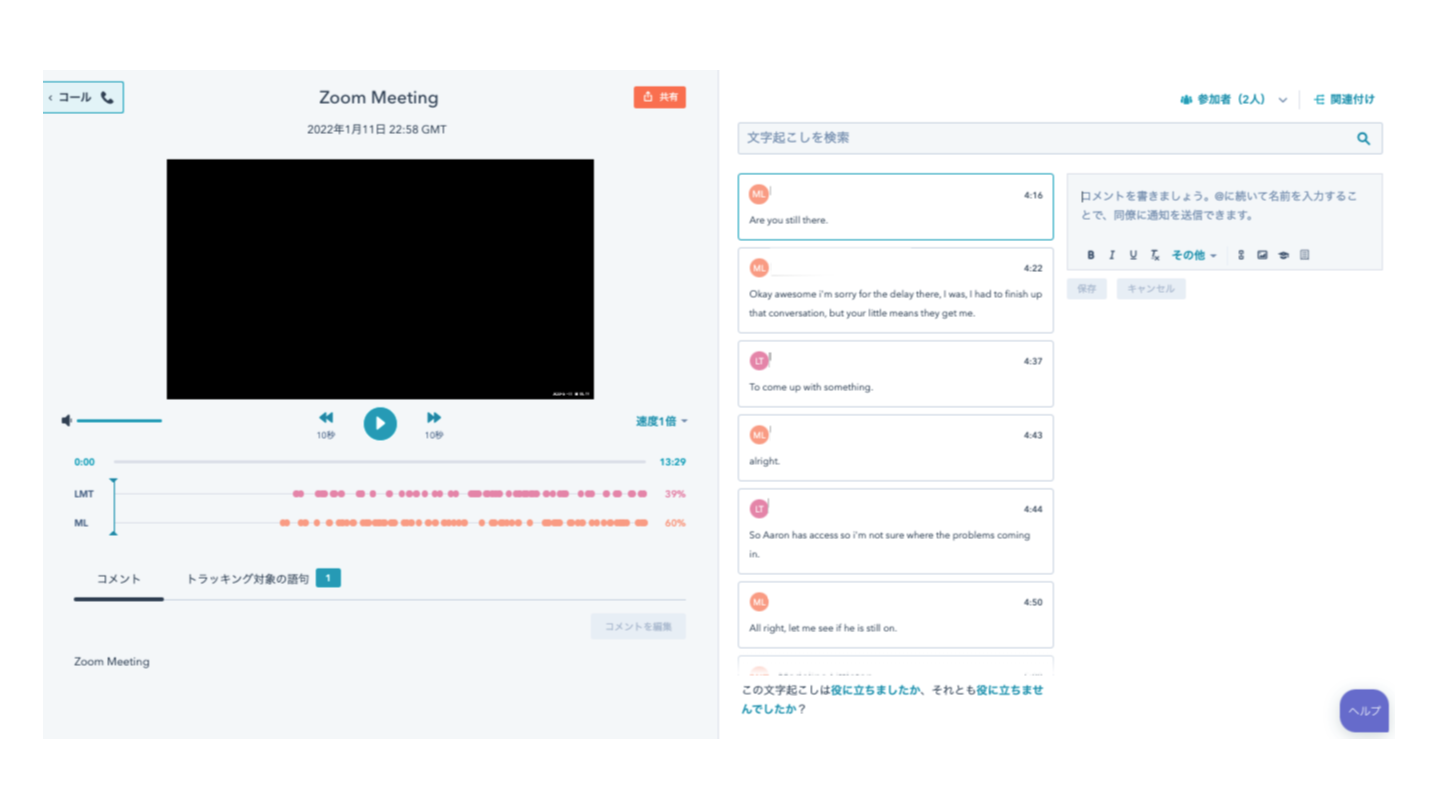The height and width of the screenshot is (809, 1439).
Task: Toggle italic formatting in comment editor
Action: [x=1112, y=255]
